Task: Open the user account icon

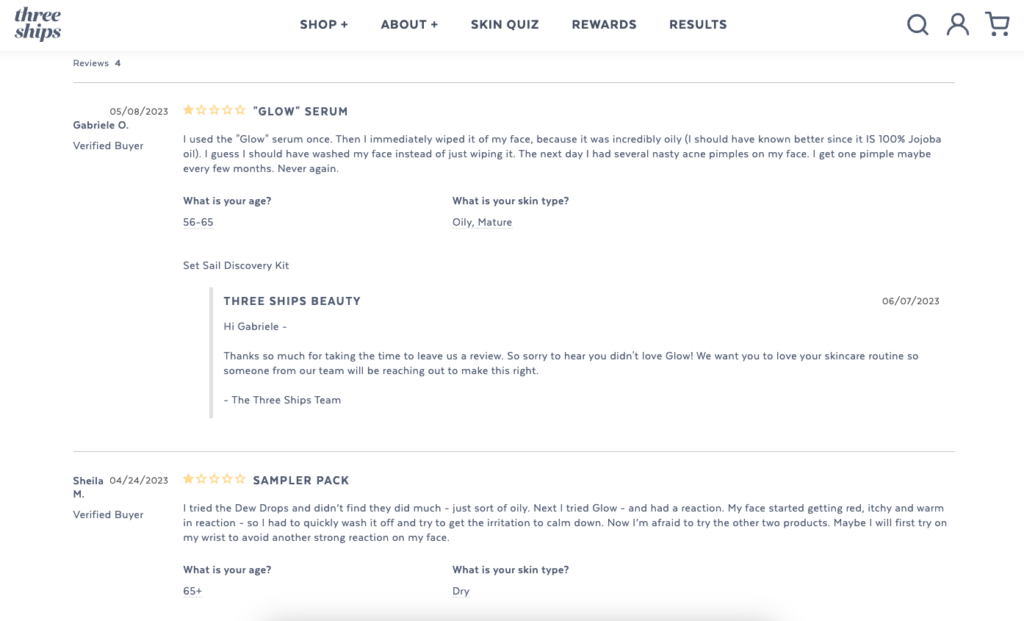Action: tap(958, 24)
